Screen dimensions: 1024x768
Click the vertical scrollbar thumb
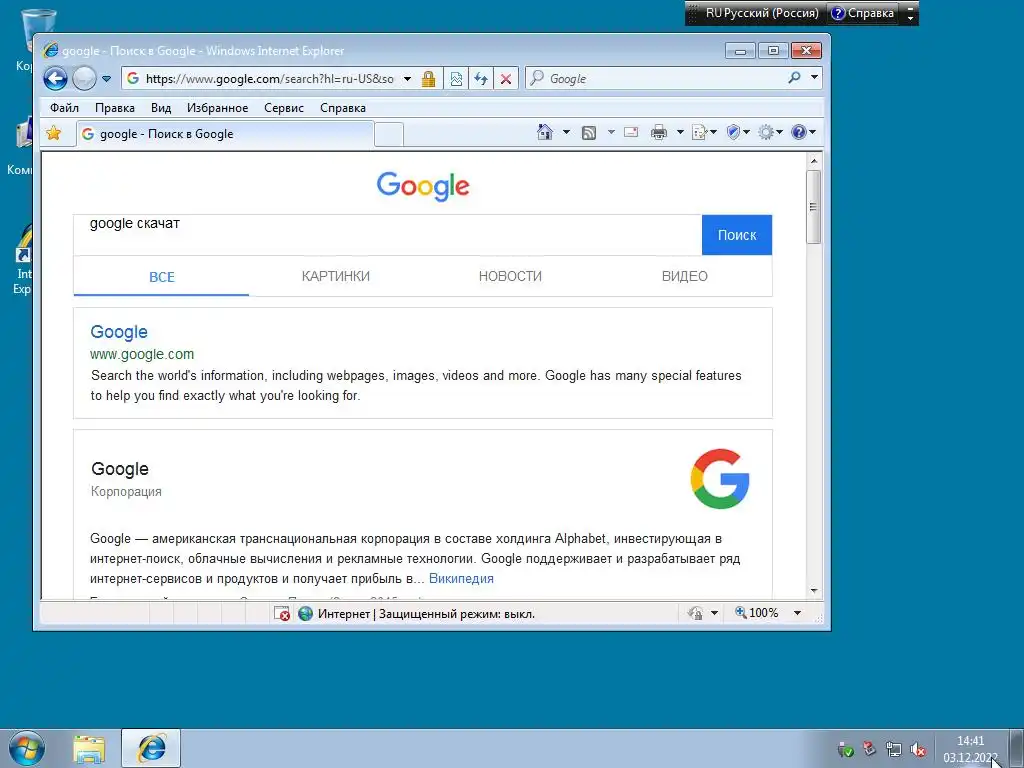pos(814,207)
